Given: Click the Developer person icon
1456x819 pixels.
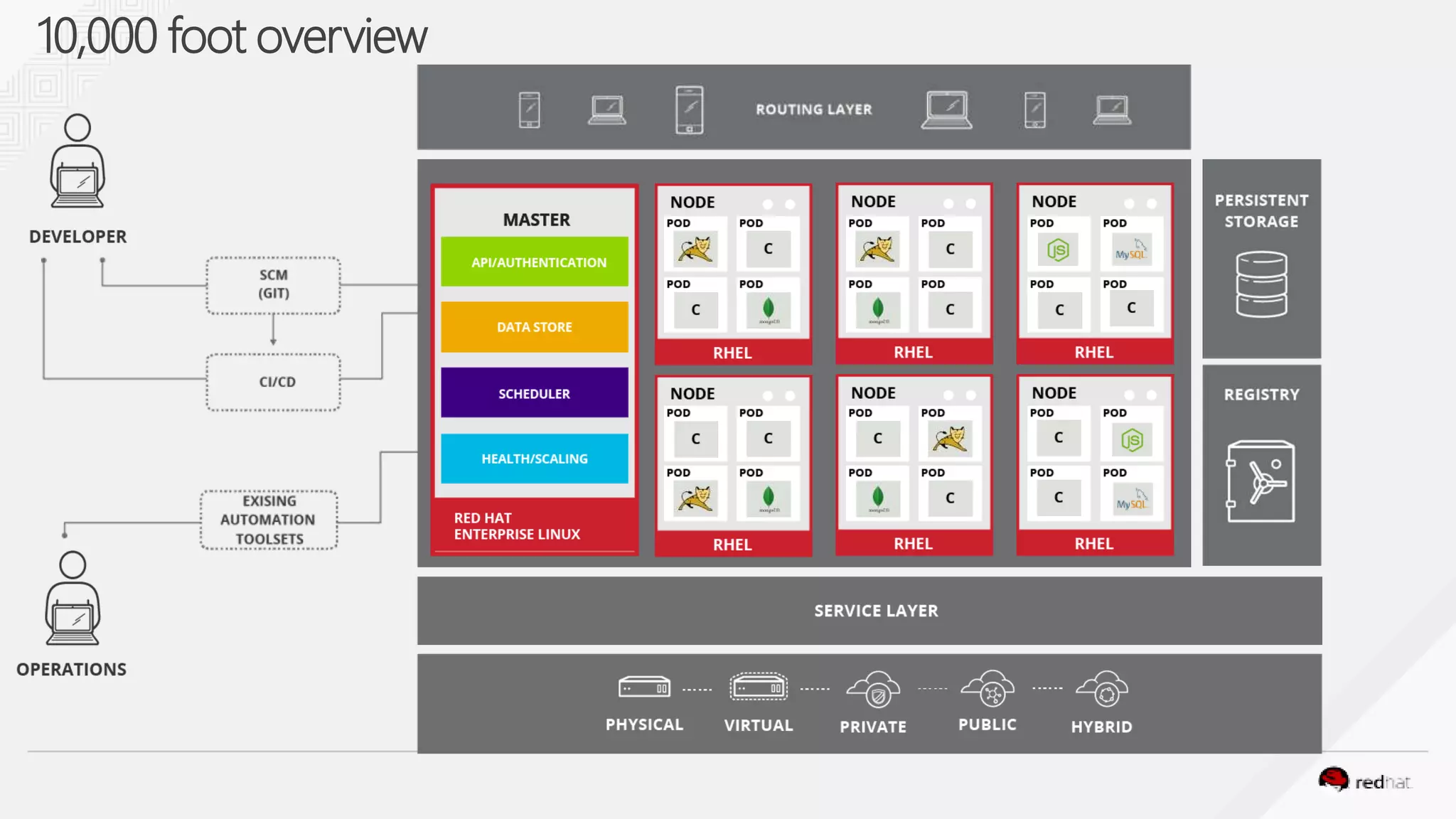Looking at the screenshot, I should (x=77, y=161).
